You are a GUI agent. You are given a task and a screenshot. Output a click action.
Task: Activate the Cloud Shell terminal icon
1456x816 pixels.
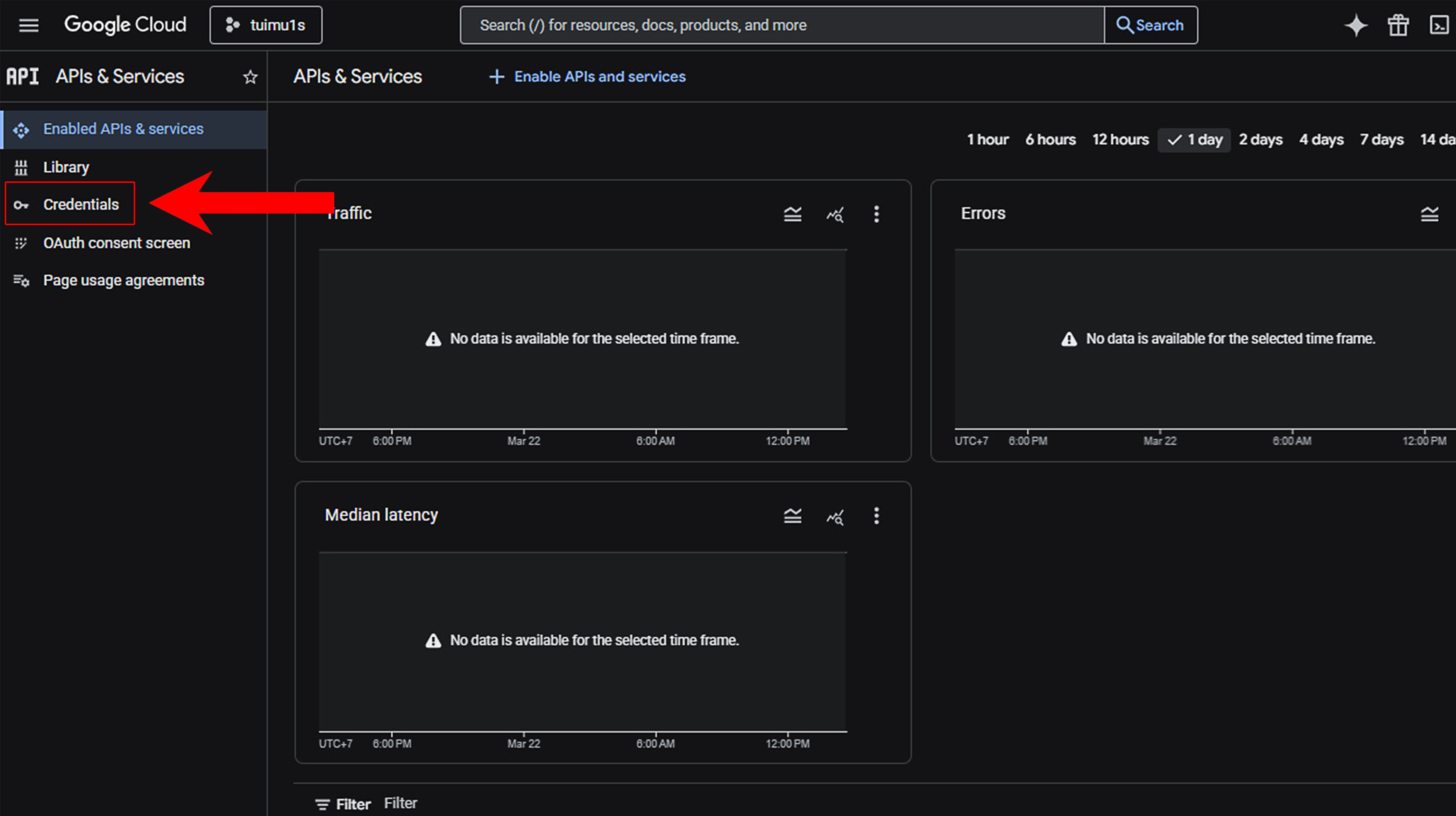pyautogui.click(x=1439, y=25)
